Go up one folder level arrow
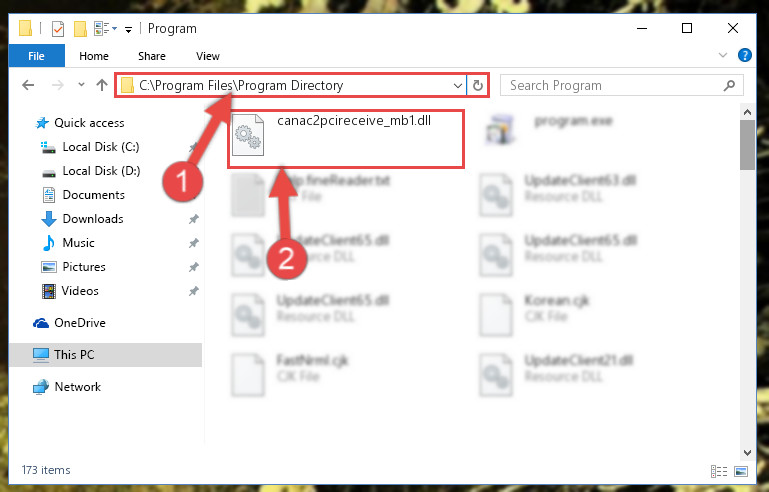This screenshot has width=769, height=492. point(102,85)
